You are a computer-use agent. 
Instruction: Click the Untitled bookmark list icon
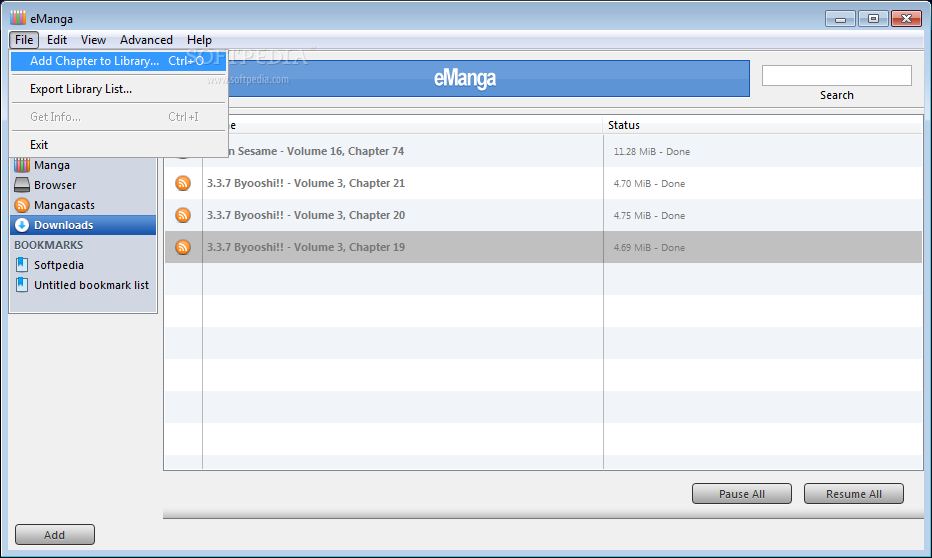[x=22, y=285]
